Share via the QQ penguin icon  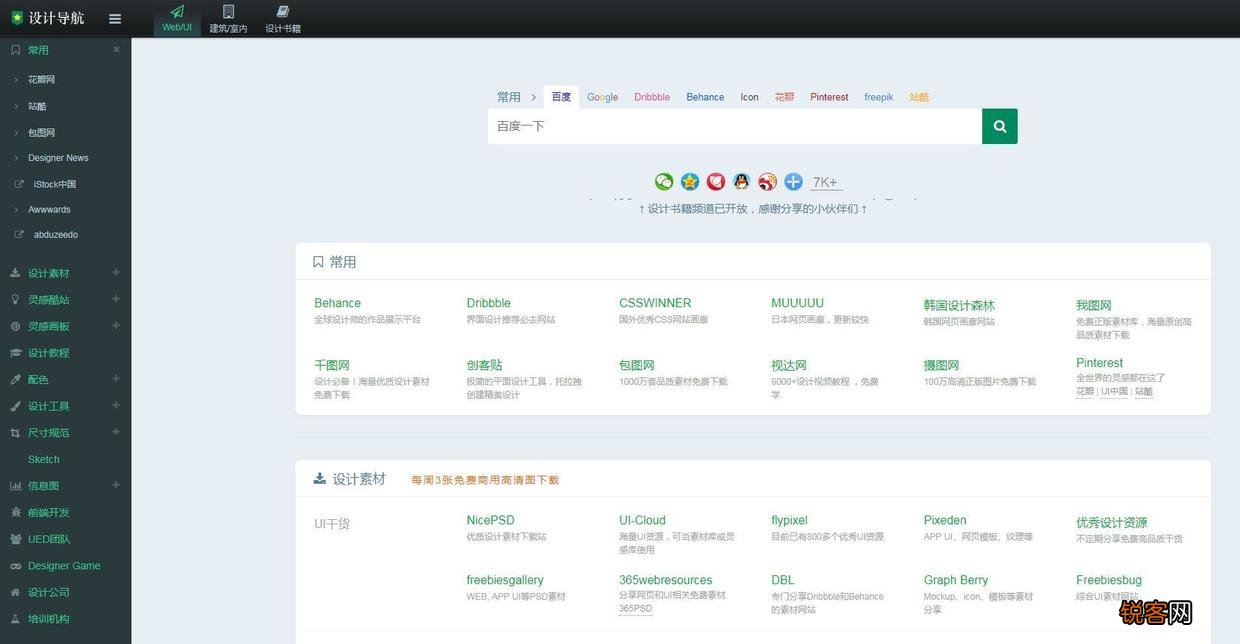741,181
